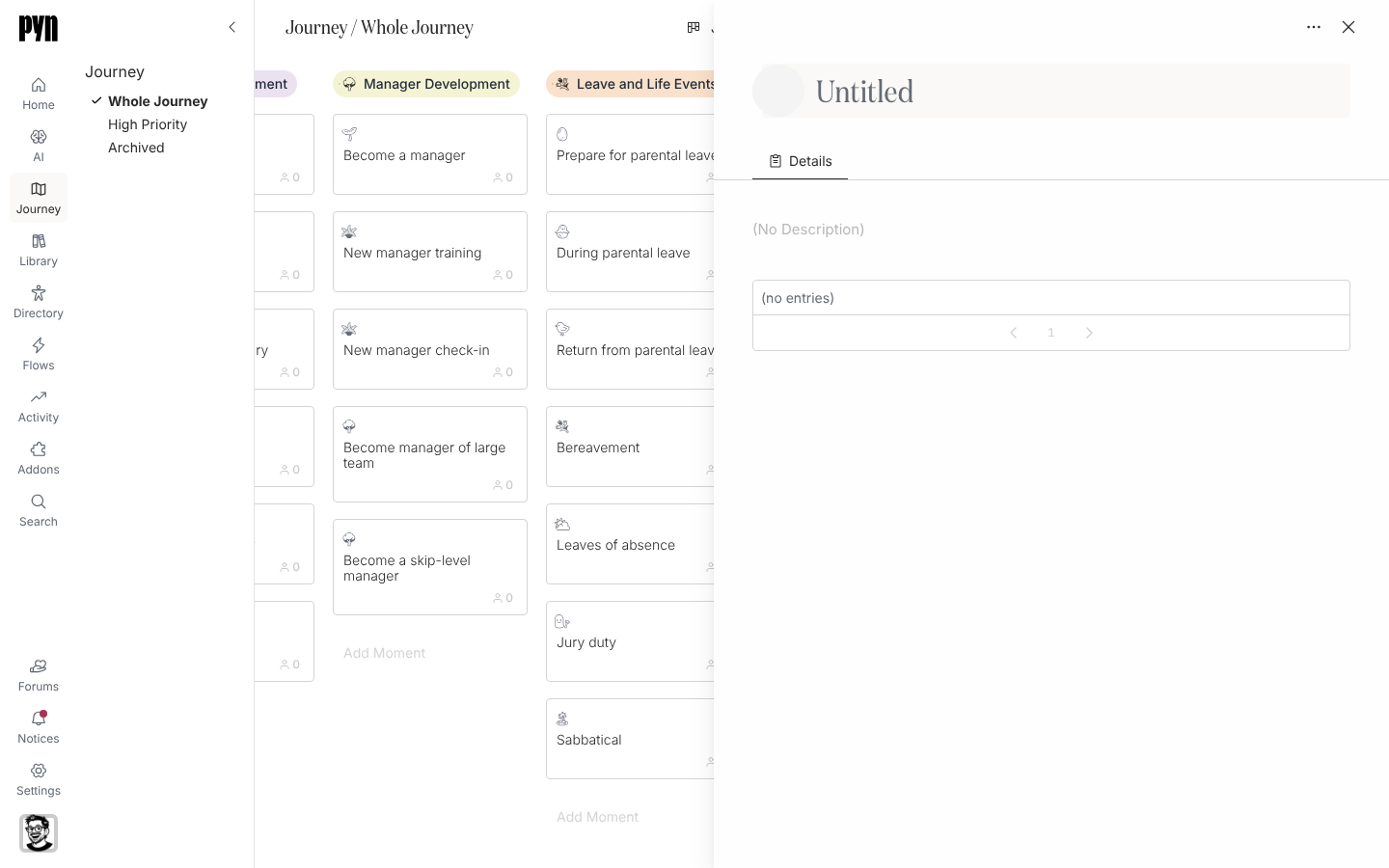Go to previous page of entries
Screen dimensions: 1389x868
[x=1013, y=333]
